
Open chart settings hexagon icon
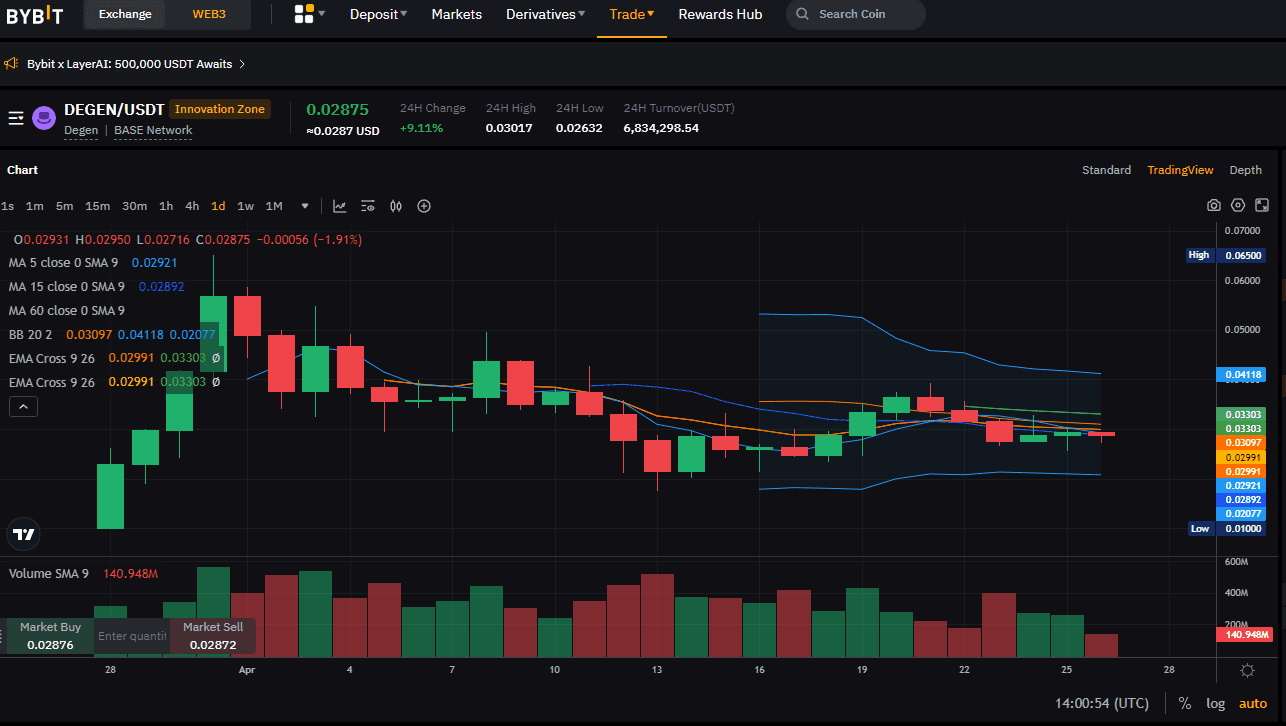click(1238, 206)
